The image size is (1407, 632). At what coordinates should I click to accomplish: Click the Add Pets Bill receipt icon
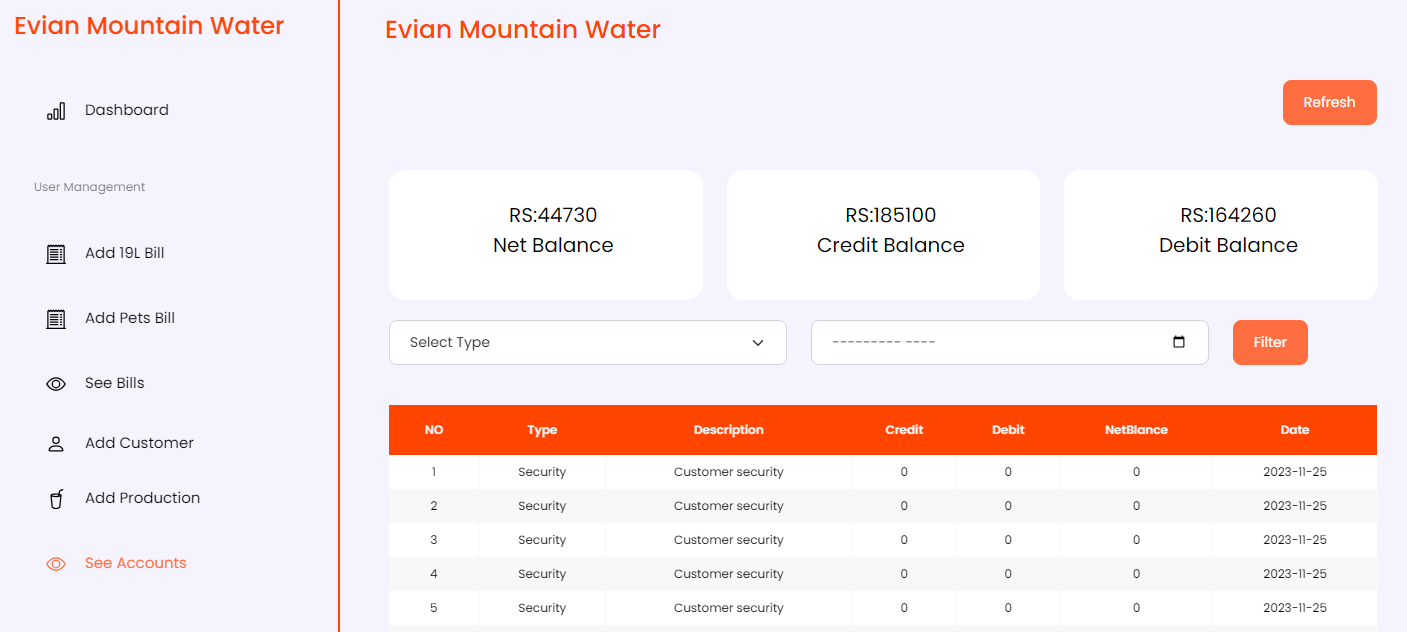click(x=56, y=319)
